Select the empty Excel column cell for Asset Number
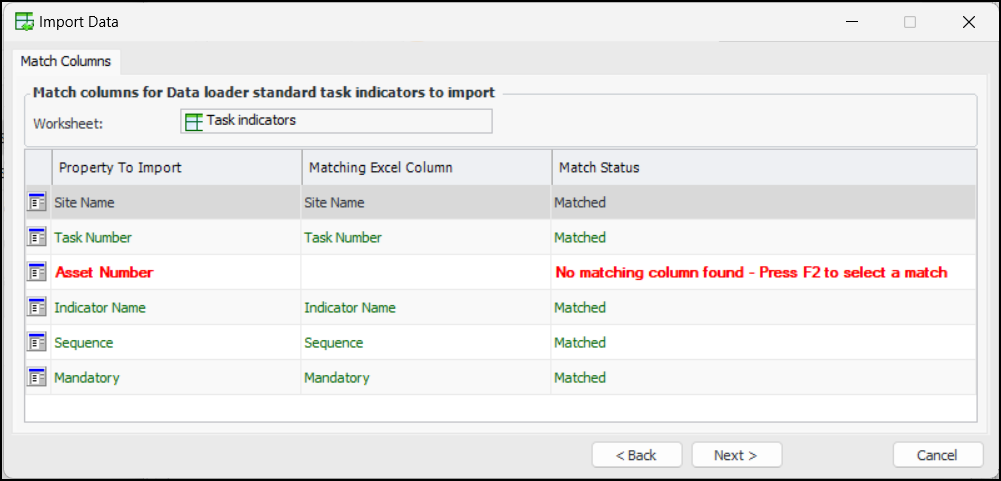Viewport: 1001px width, 481px height. point(425,272)
